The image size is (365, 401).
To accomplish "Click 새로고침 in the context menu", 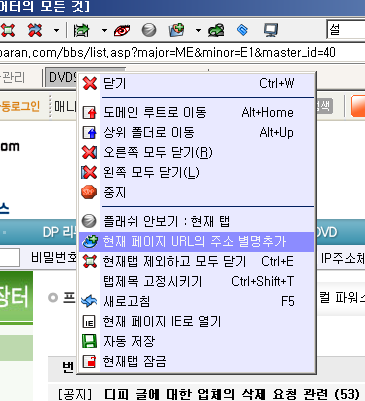I will click(x=197, y=301).
